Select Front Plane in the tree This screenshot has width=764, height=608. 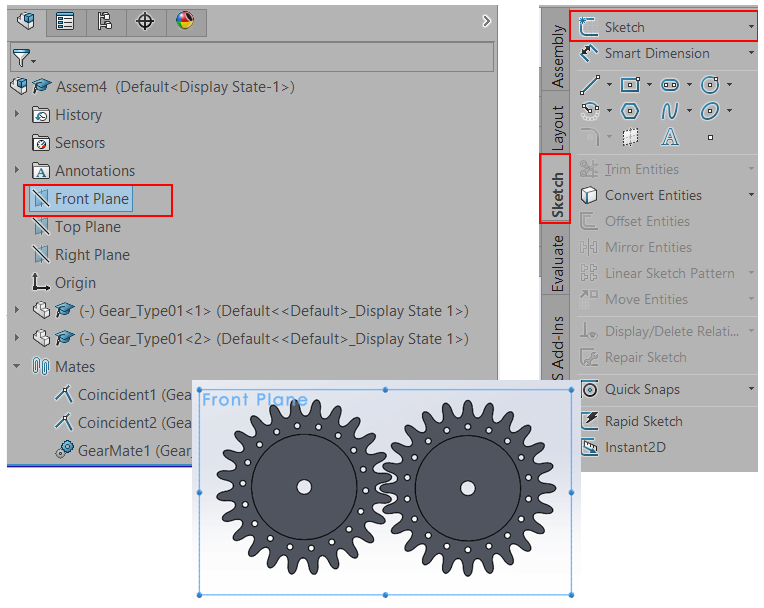81,198
